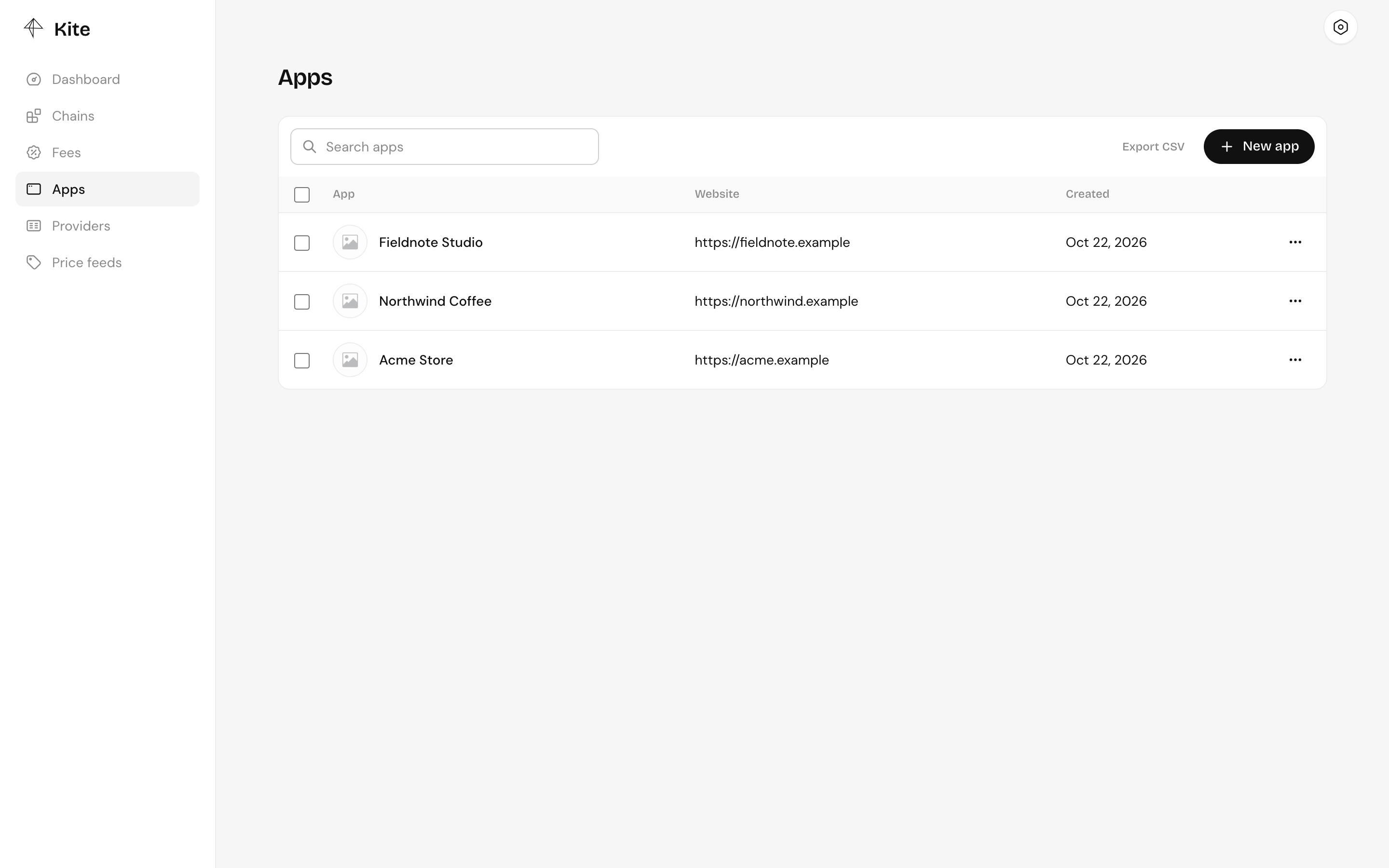
Task: Click the Apps window icon in sidebar
Action: coord(34,189)
